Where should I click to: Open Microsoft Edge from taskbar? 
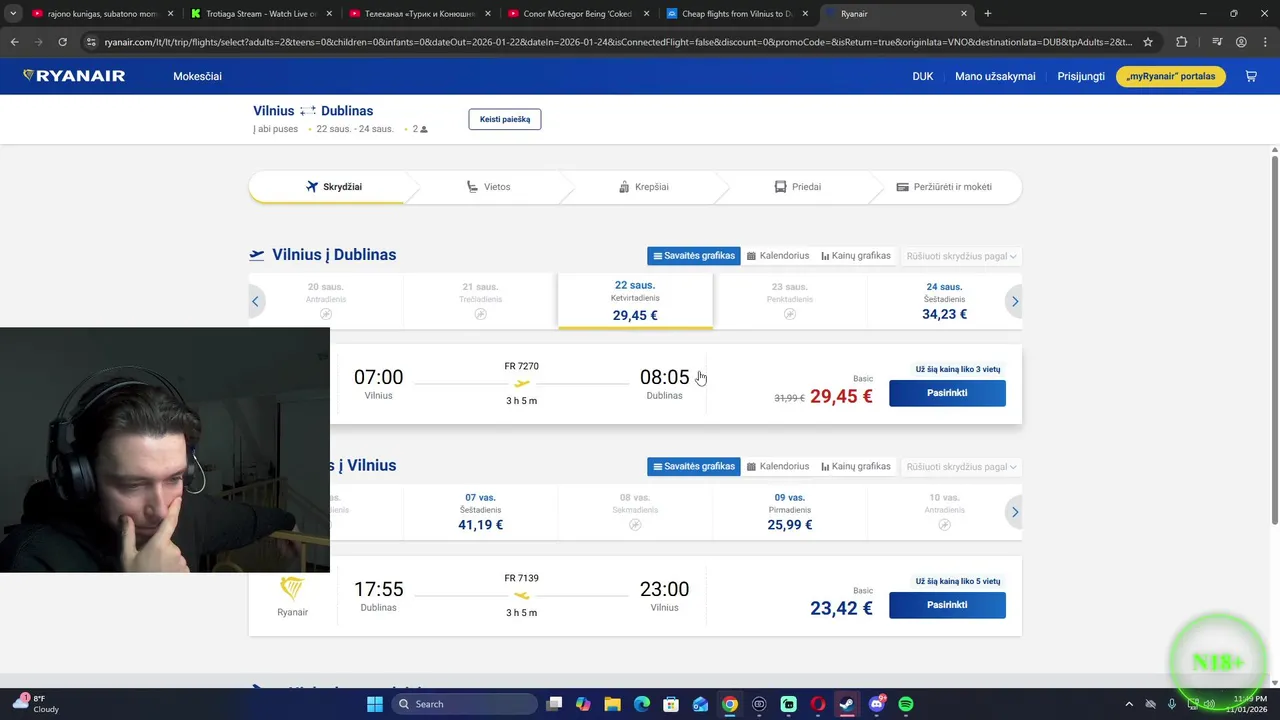point(642,704)
